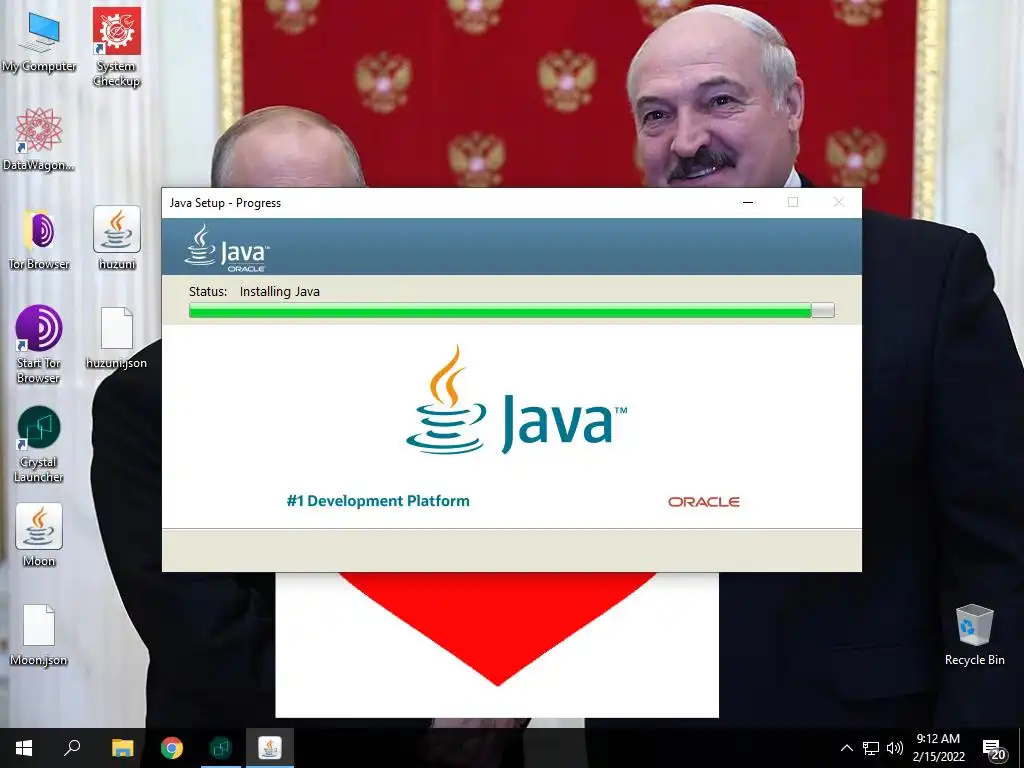
Task: Open the network status tray icon
Action: click(871, 748)
